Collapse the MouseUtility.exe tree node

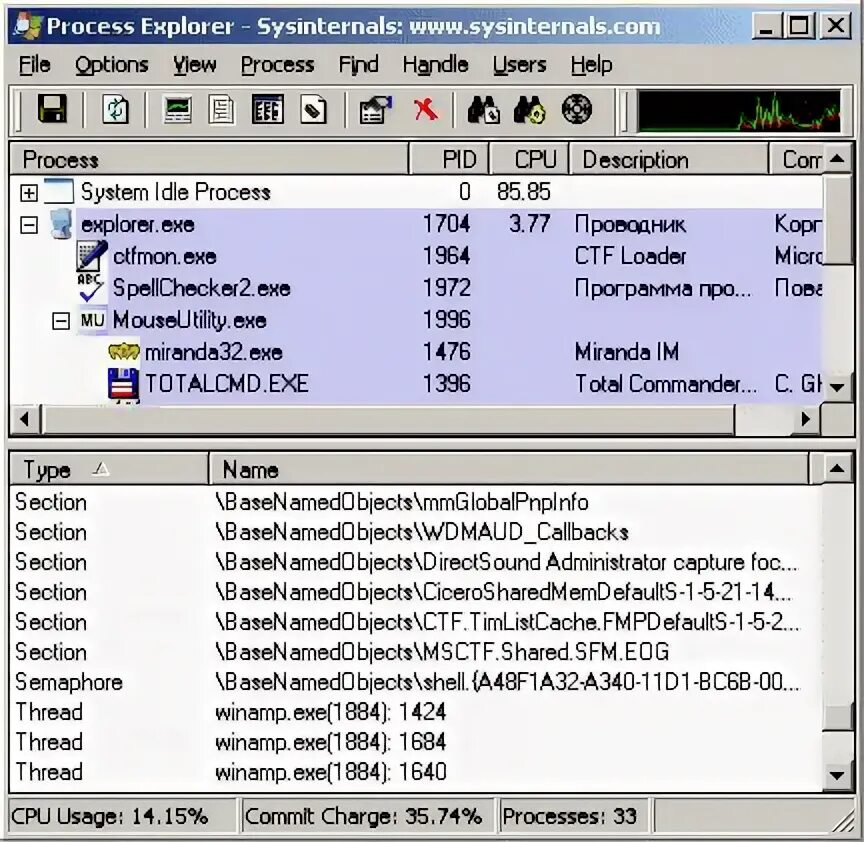click(x=61, y=321)
